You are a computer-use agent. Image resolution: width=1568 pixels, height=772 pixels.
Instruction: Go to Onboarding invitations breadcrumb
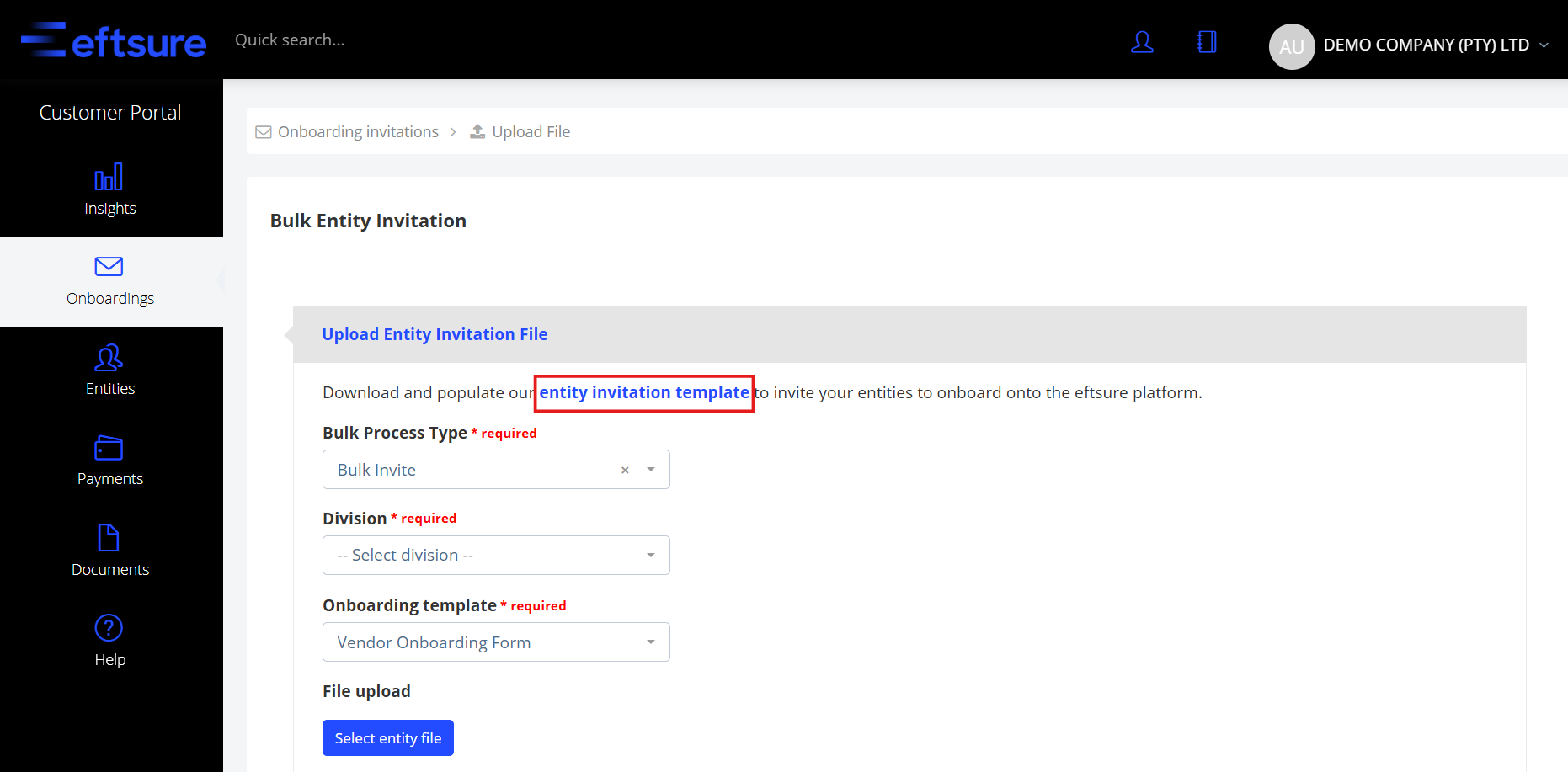[x=358, y=132]
